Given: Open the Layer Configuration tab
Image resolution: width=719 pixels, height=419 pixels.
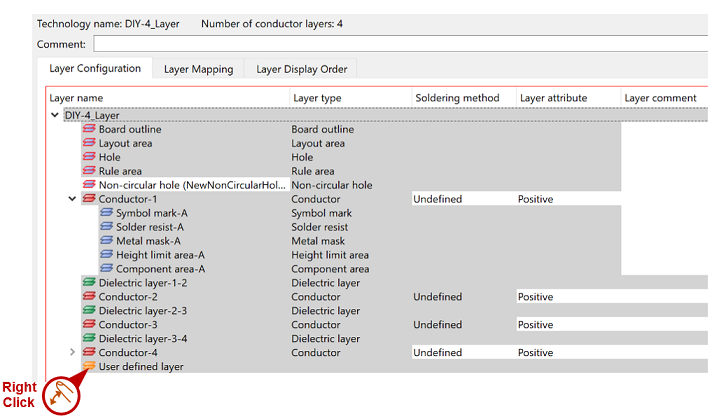Looking at the screenshot, I should pyautogui.click(x=95, y=68).
